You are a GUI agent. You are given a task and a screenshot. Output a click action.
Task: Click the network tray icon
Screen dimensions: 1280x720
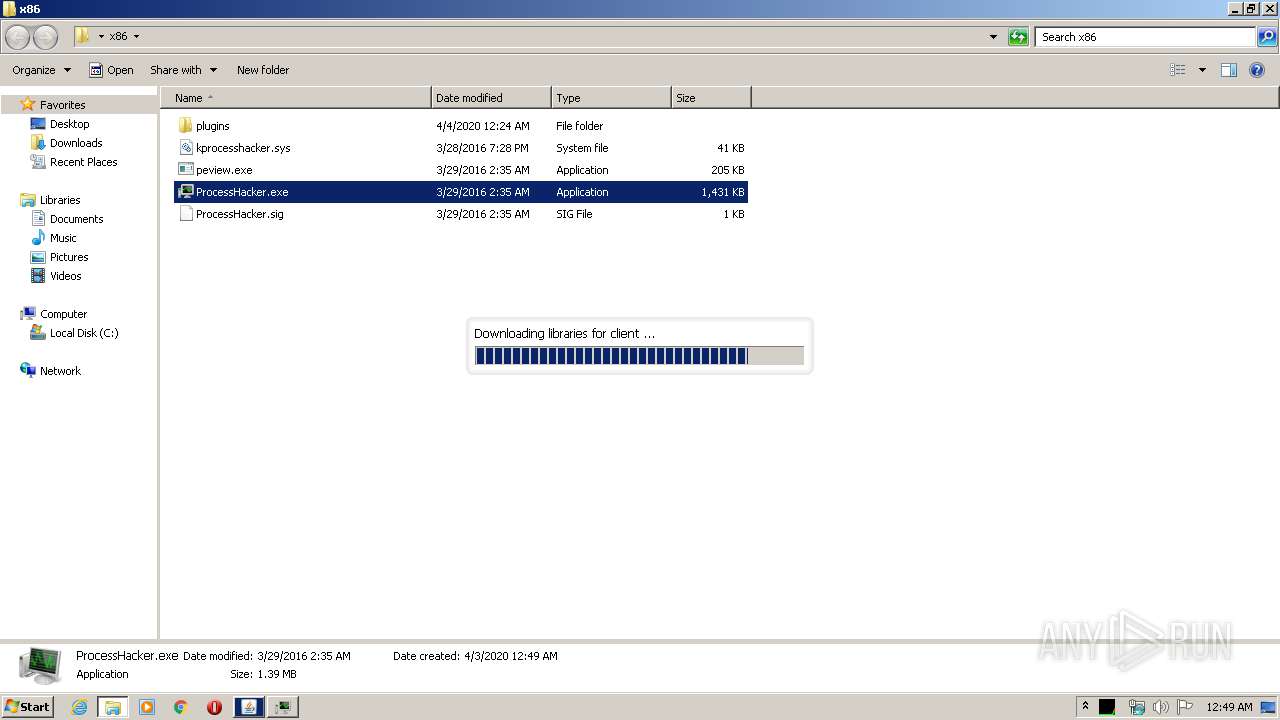tap(1137, 707)
